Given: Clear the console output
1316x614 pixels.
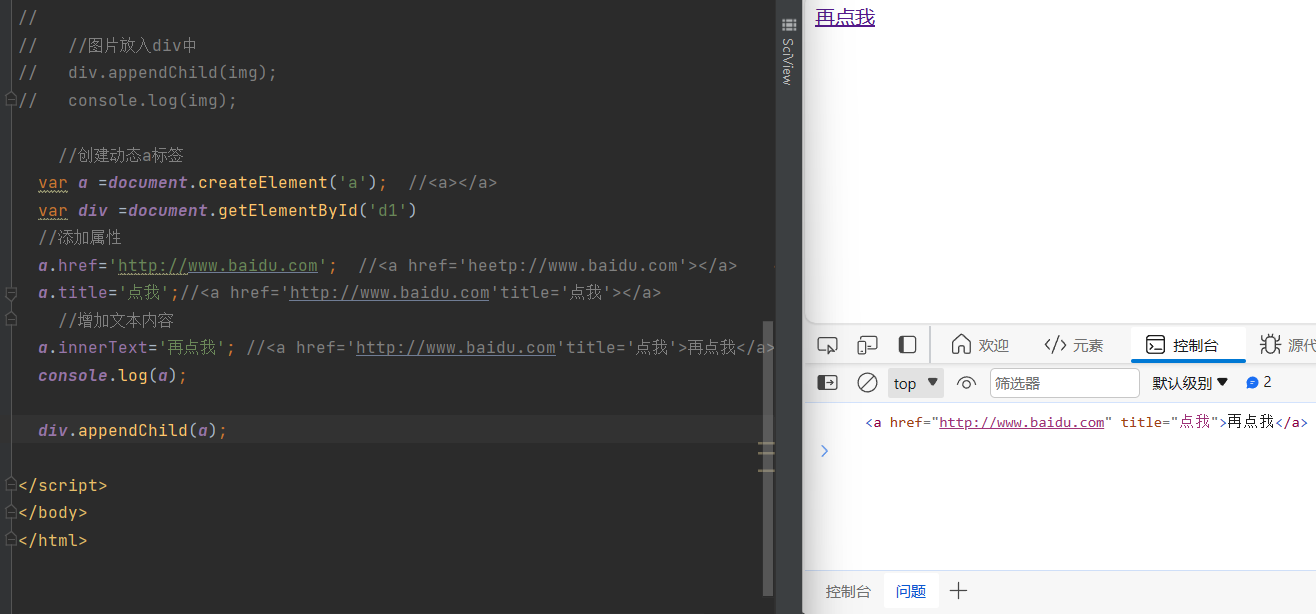Looking at the screenshot, I should [867, 383].
